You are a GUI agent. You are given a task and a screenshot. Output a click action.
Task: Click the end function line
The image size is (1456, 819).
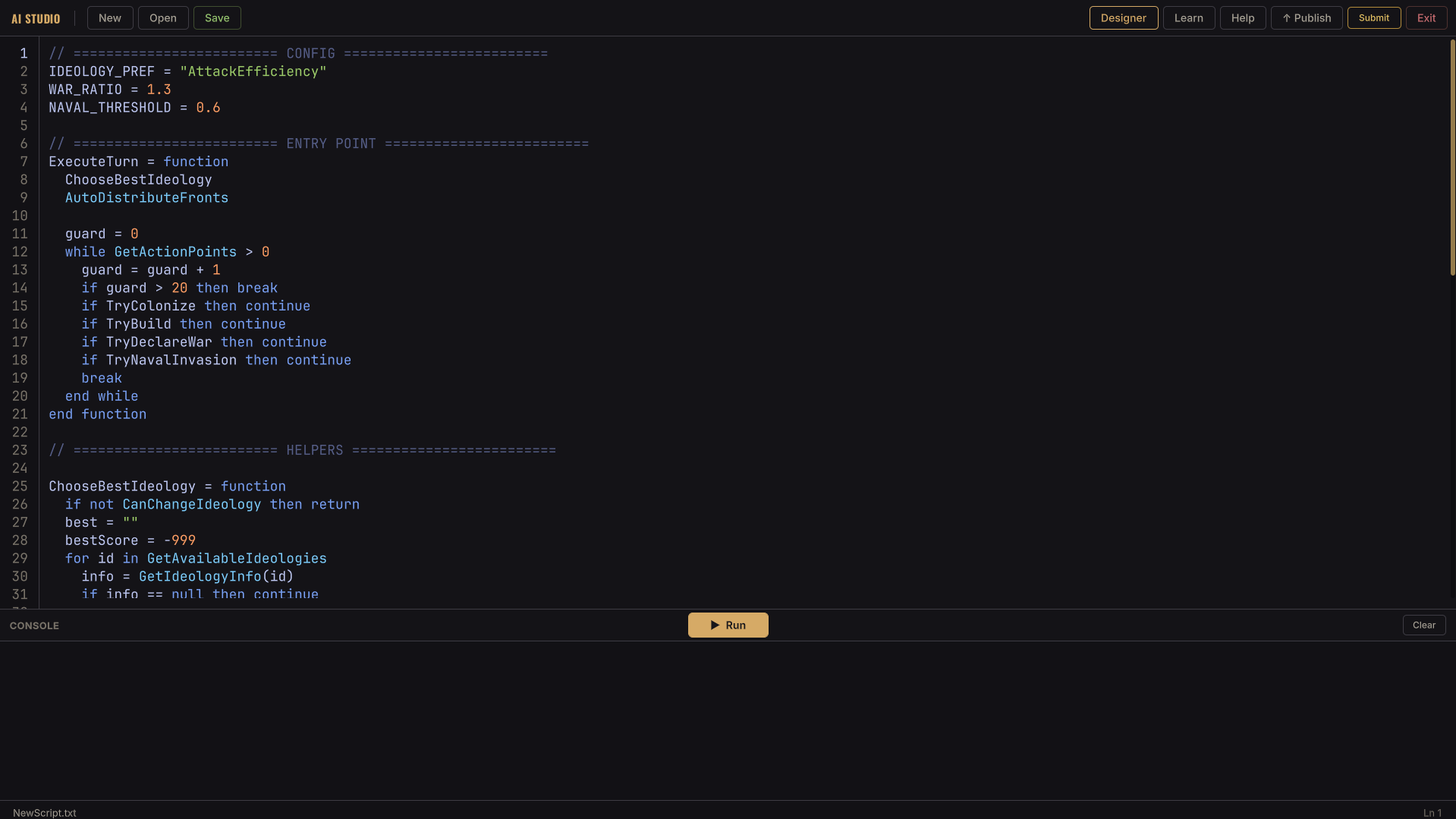click(98, 414)
